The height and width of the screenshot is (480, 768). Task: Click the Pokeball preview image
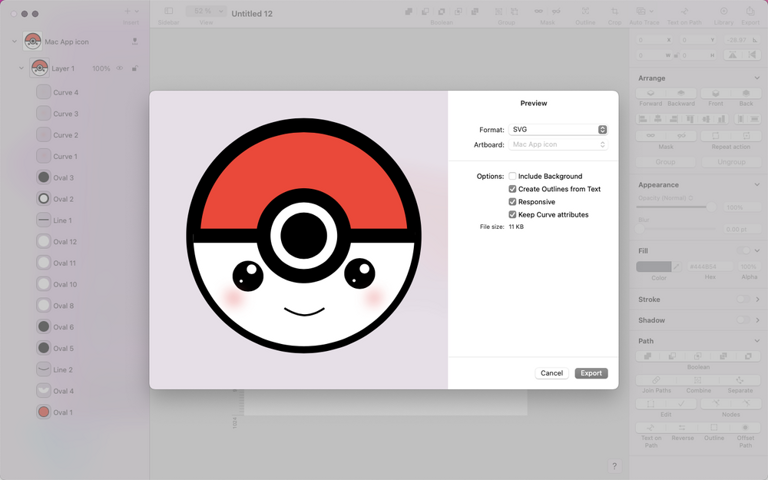coord(304,235)
